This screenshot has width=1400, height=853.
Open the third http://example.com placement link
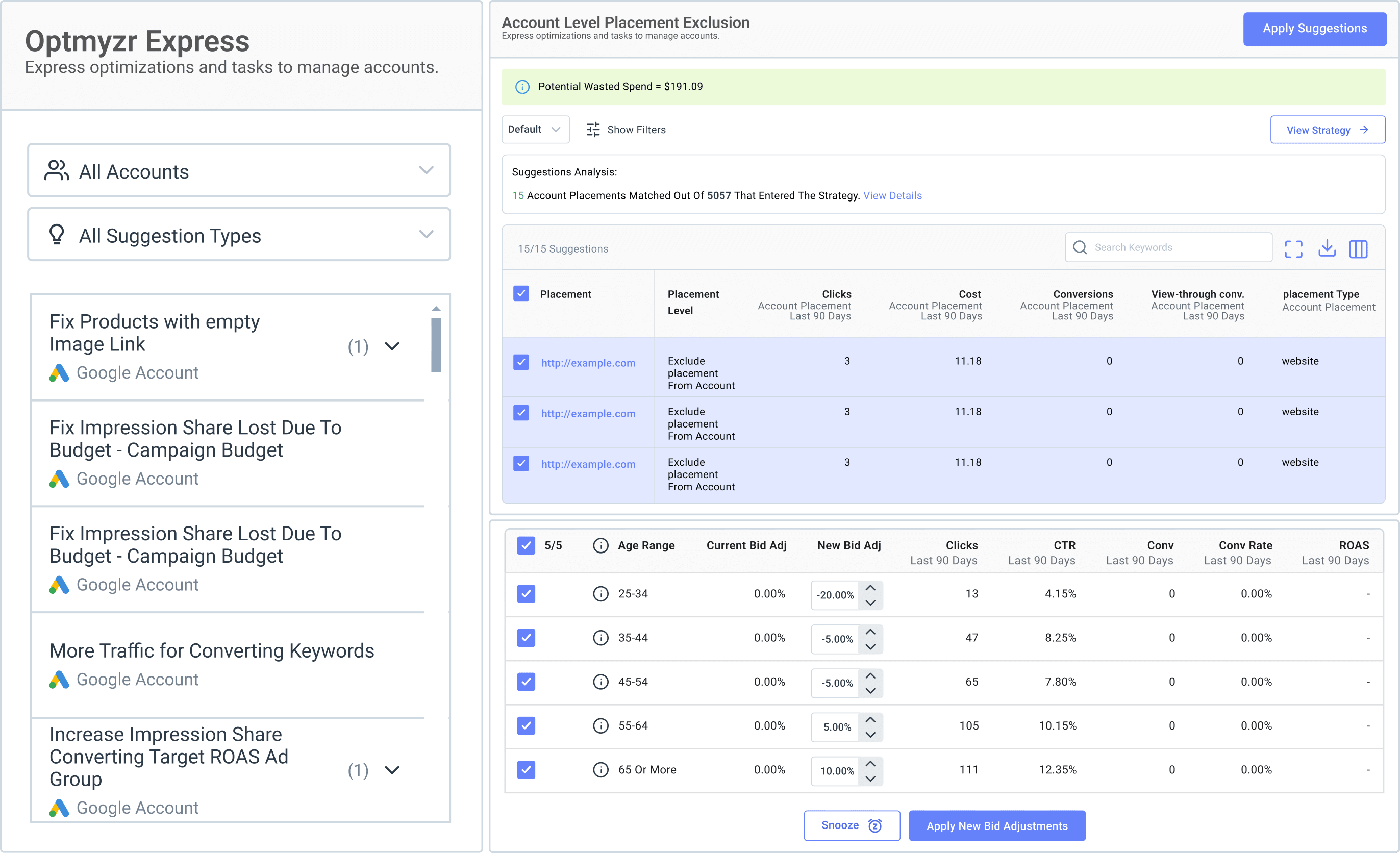click(588, 464)
